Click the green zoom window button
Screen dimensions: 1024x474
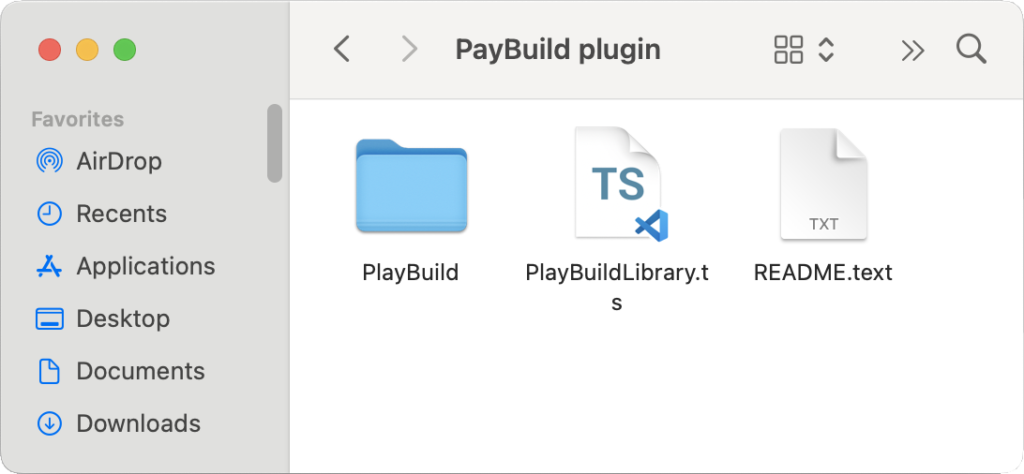coord(124,49)
